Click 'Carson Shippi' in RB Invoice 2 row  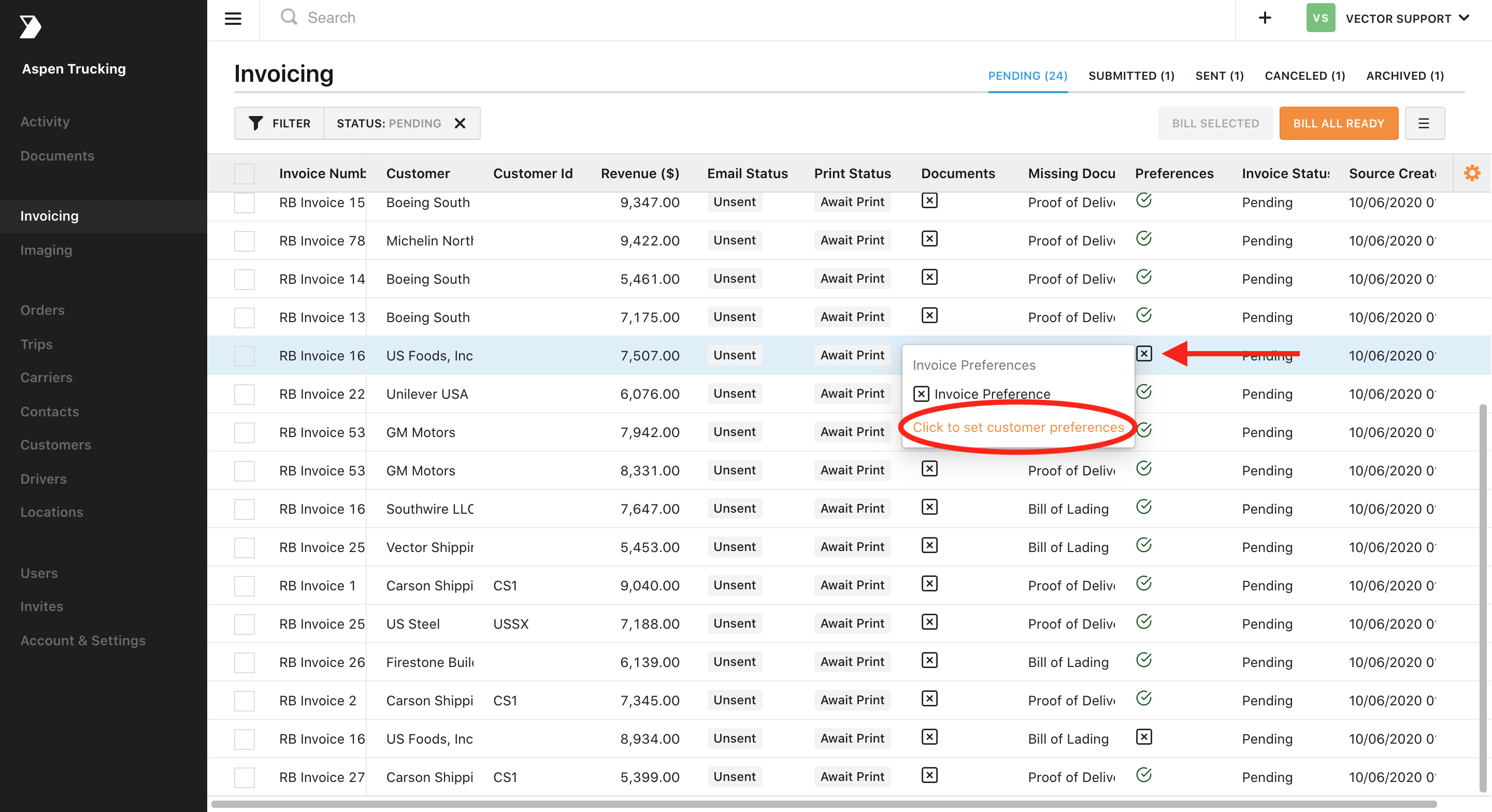click(x=430, y=701)
